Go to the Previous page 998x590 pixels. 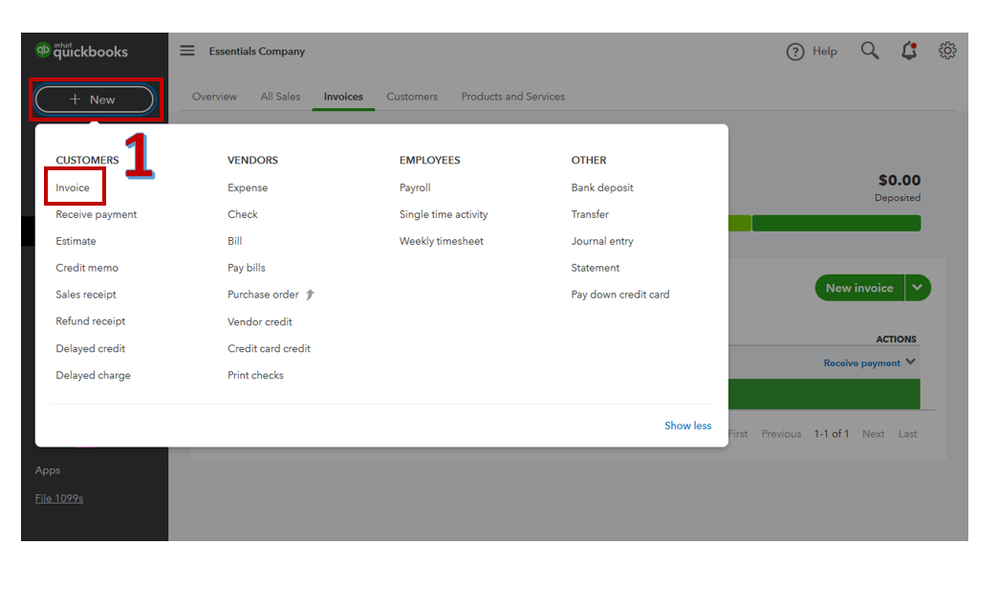point(781,434)
